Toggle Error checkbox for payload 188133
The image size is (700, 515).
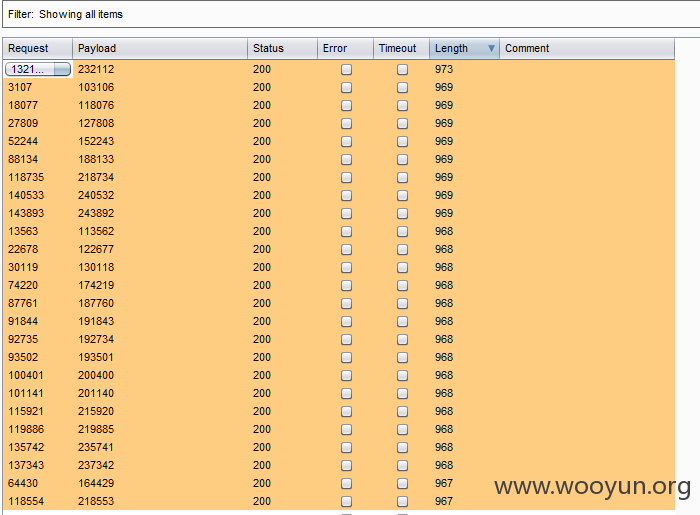(x=346, y=159)
